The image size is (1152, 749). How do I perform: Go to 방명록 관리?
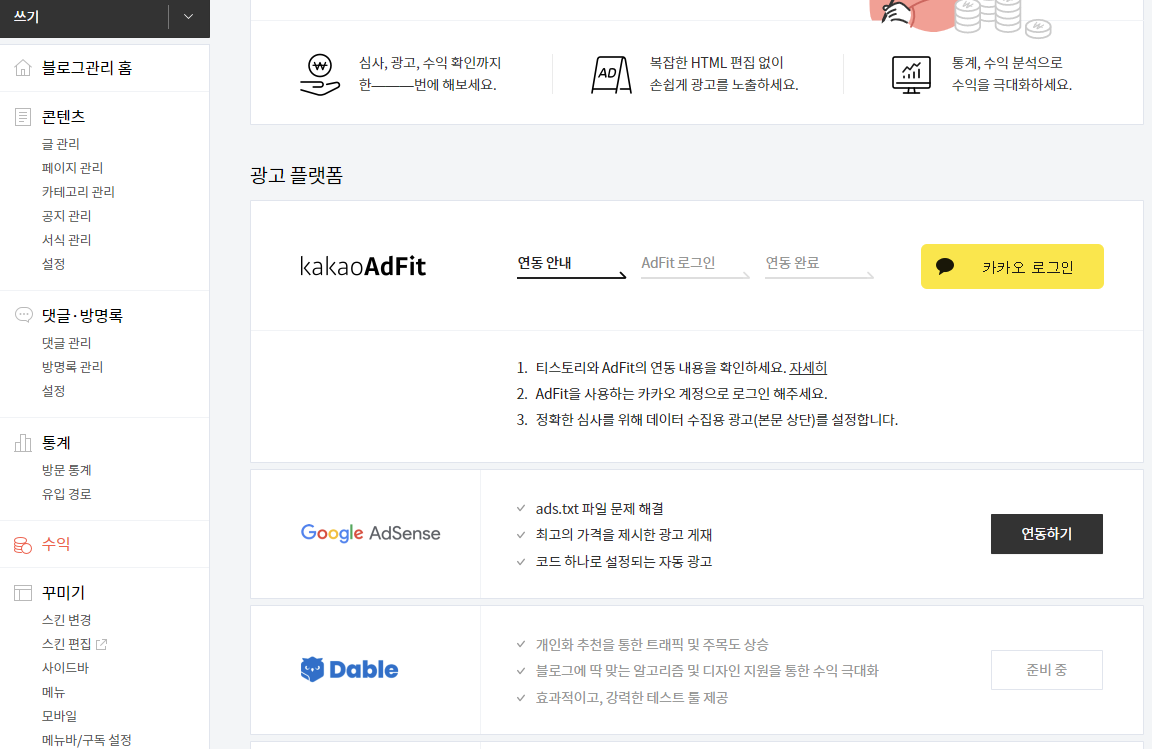click(x=72, y=367)
